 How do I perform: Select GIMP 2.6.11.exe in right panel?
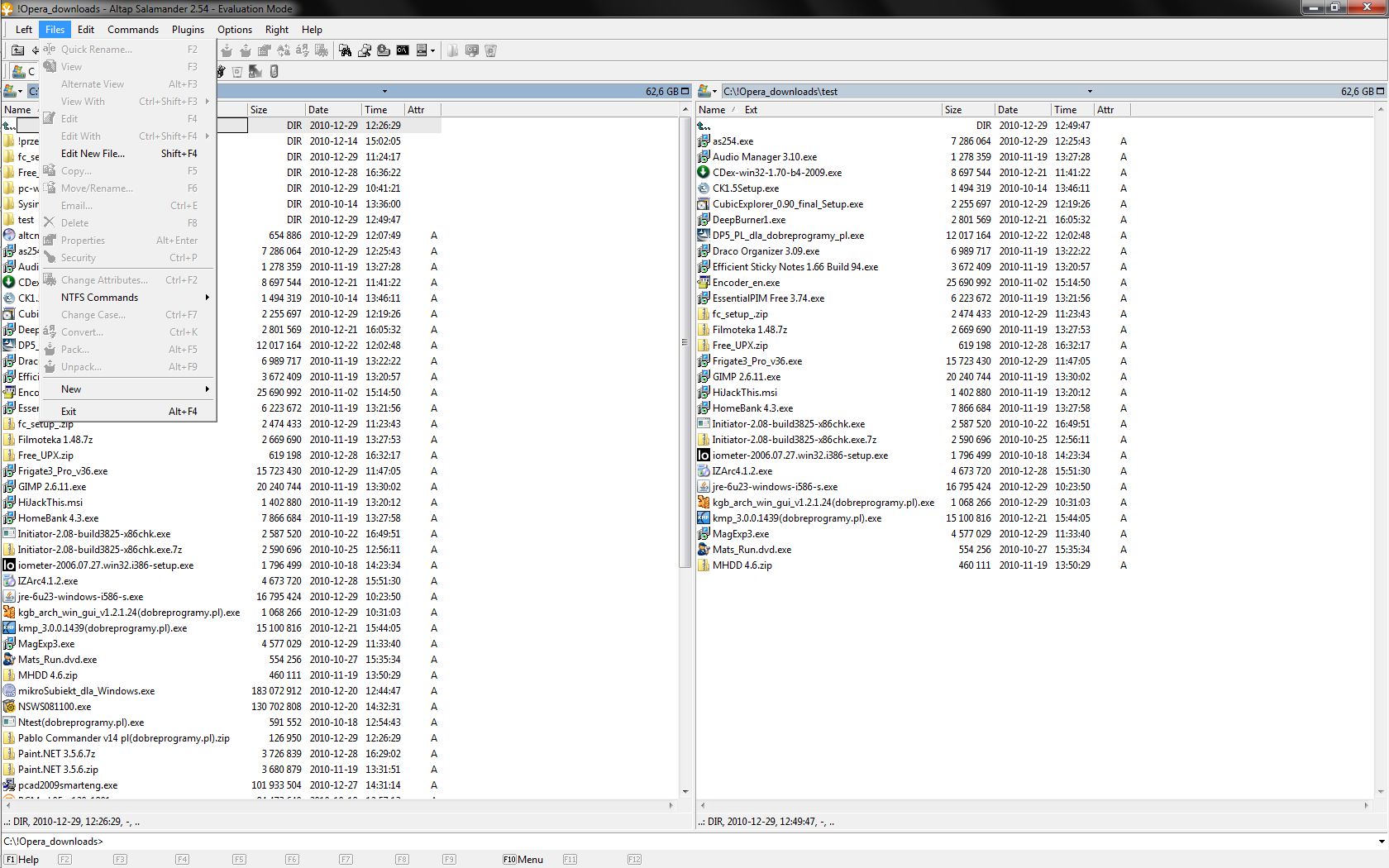click(746, 377)
